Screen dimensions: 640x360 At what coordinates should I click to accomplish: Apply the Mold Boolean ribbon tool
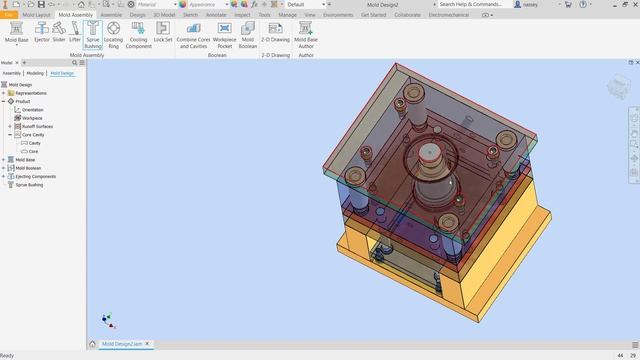[x=248, y=35]
